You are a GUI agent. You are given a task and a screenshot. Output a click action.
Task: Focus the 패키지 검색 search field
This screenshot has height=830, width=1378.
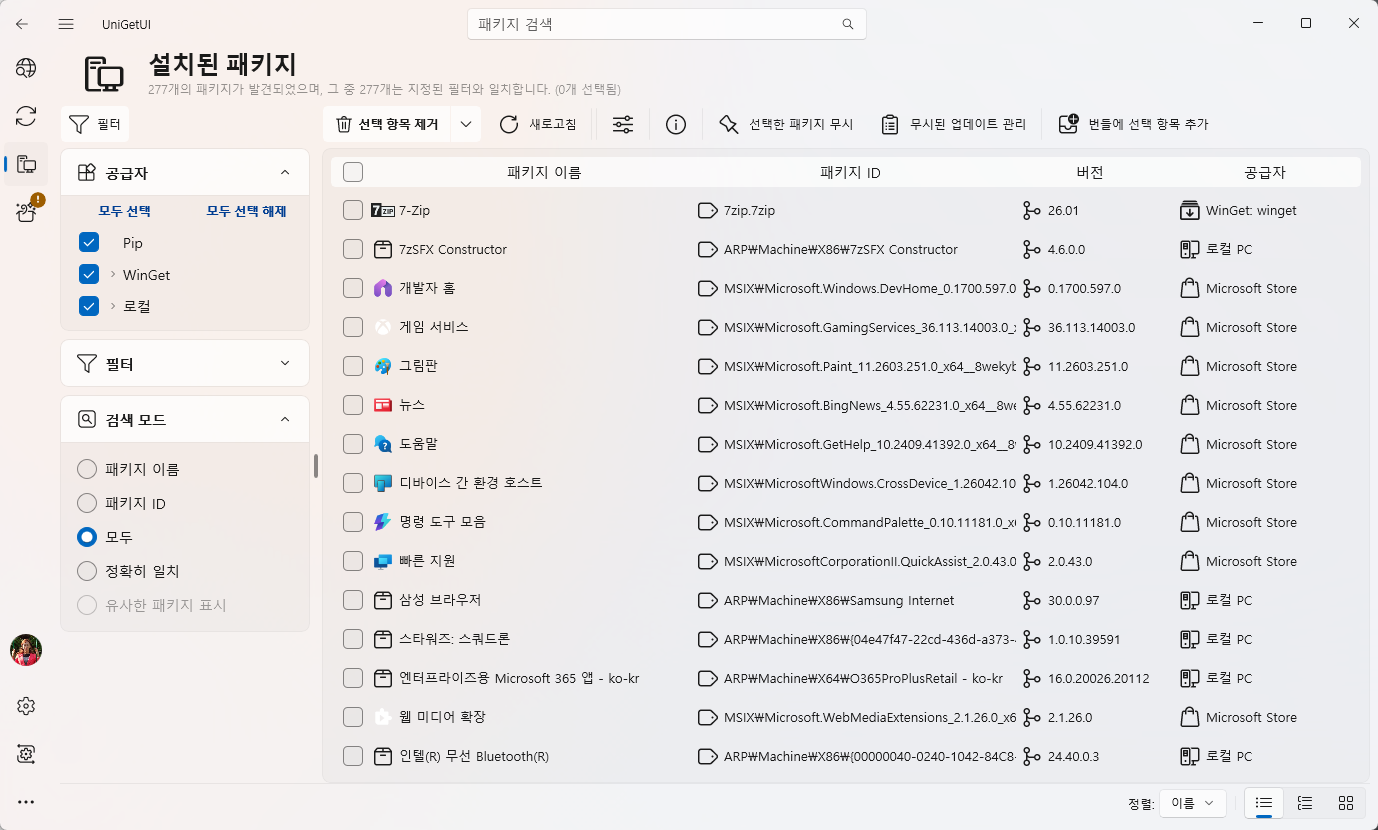(x=667, y=24)
